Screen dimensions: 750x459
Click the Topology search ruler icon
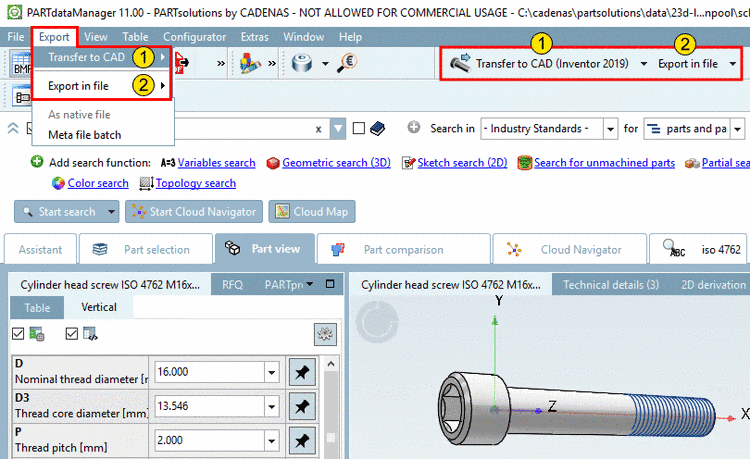[x=146, y=183]
